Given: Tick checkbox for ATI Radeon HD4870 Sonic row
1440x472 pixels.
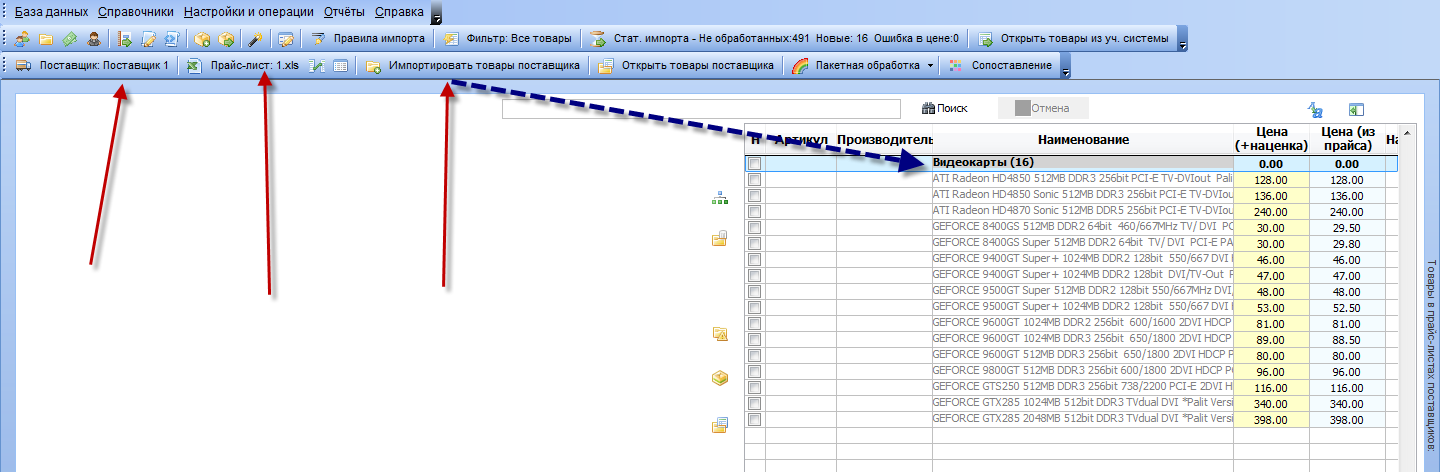Looking at the screenshot, I should (755, 211).
